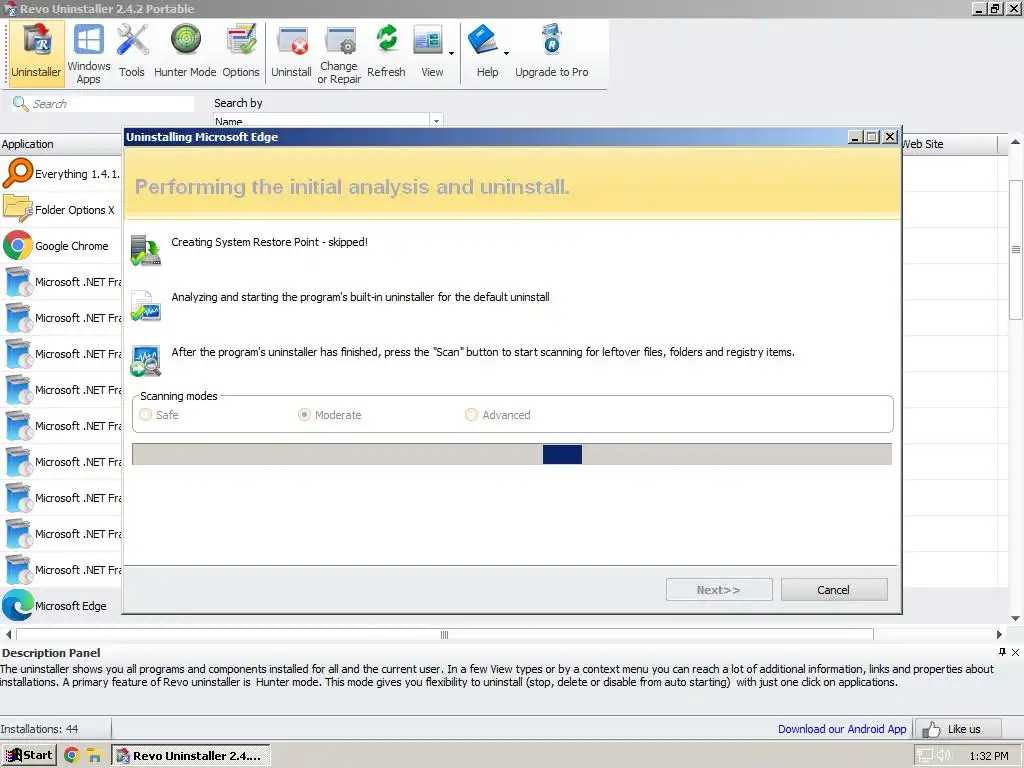Select the Moderate scanning mode
Image resolution: width=1024 pixels, height=768 pixels.
[x=330, y=415]
